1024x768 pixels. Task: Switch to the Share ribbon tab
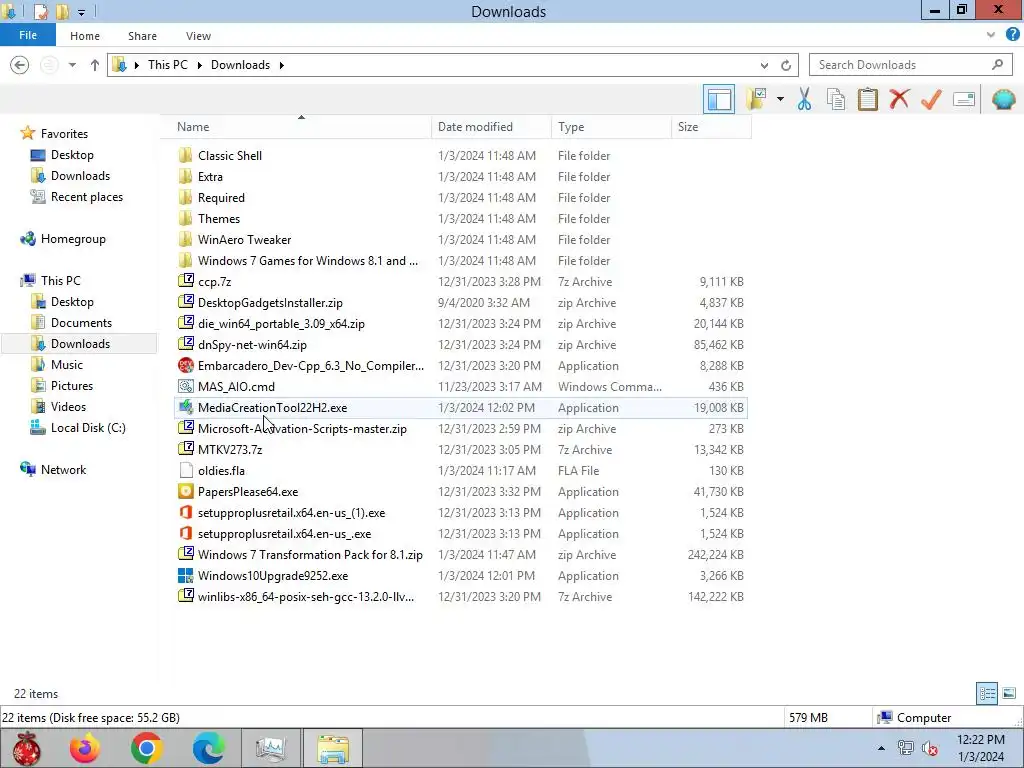pyautogui.click(x=142, y=36)
